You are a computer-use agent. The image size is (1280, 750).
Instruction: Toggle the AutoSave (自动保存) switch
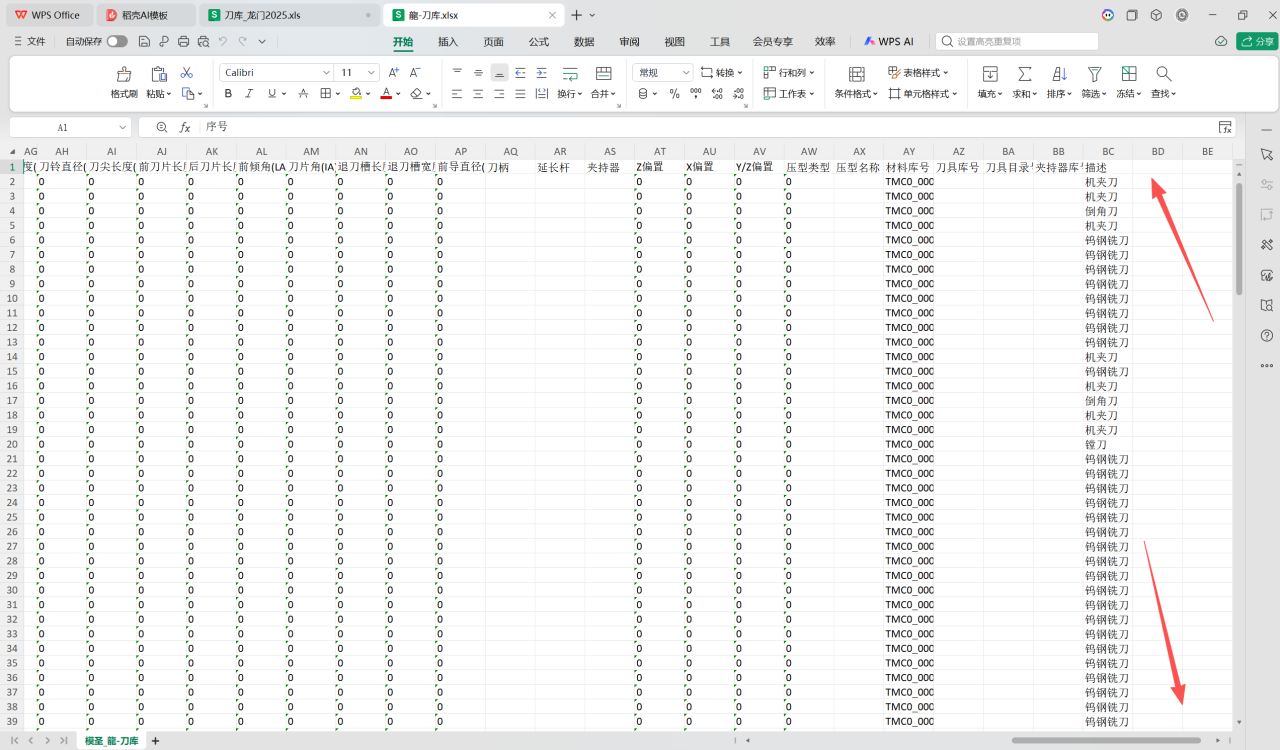(117, 42)
